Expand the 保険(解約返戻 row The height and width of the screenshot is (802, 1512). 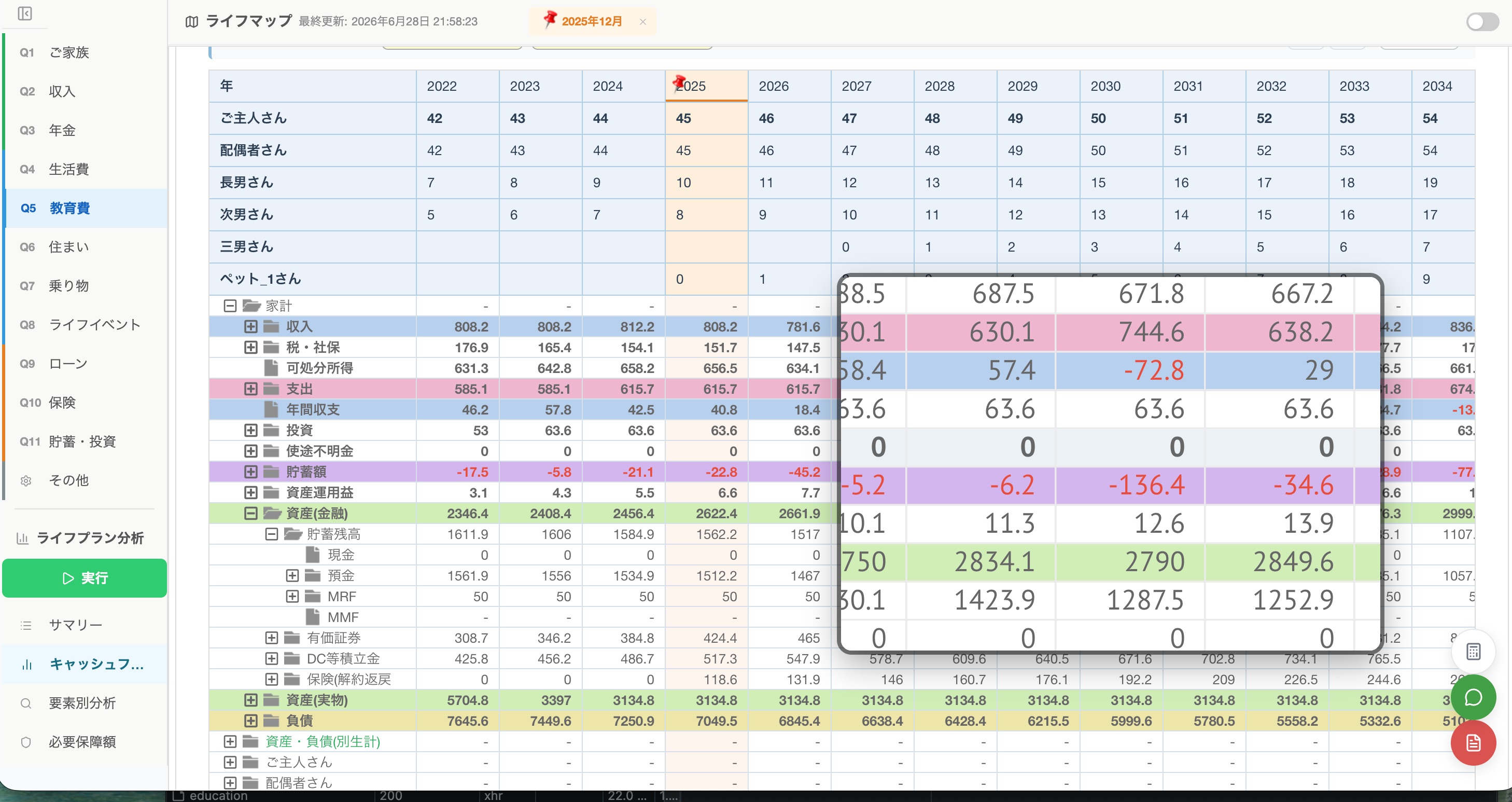pos(271,679)
